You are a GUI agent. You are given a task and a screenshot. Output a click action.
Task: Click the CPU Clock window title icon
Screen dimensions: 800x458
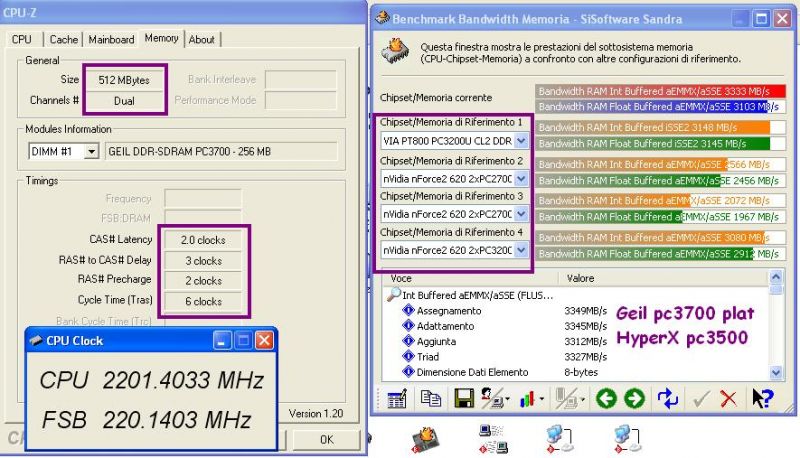pos(36,340)
